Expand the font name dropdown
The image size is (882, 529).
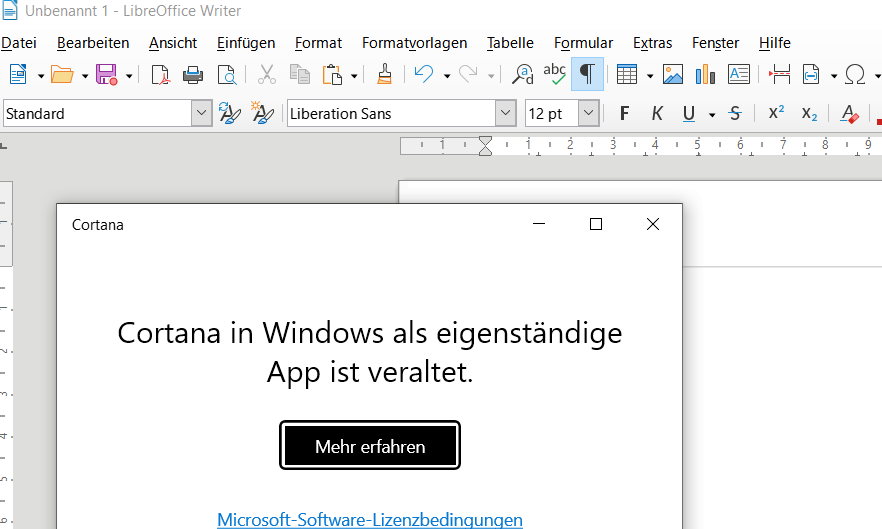point(506,113)
